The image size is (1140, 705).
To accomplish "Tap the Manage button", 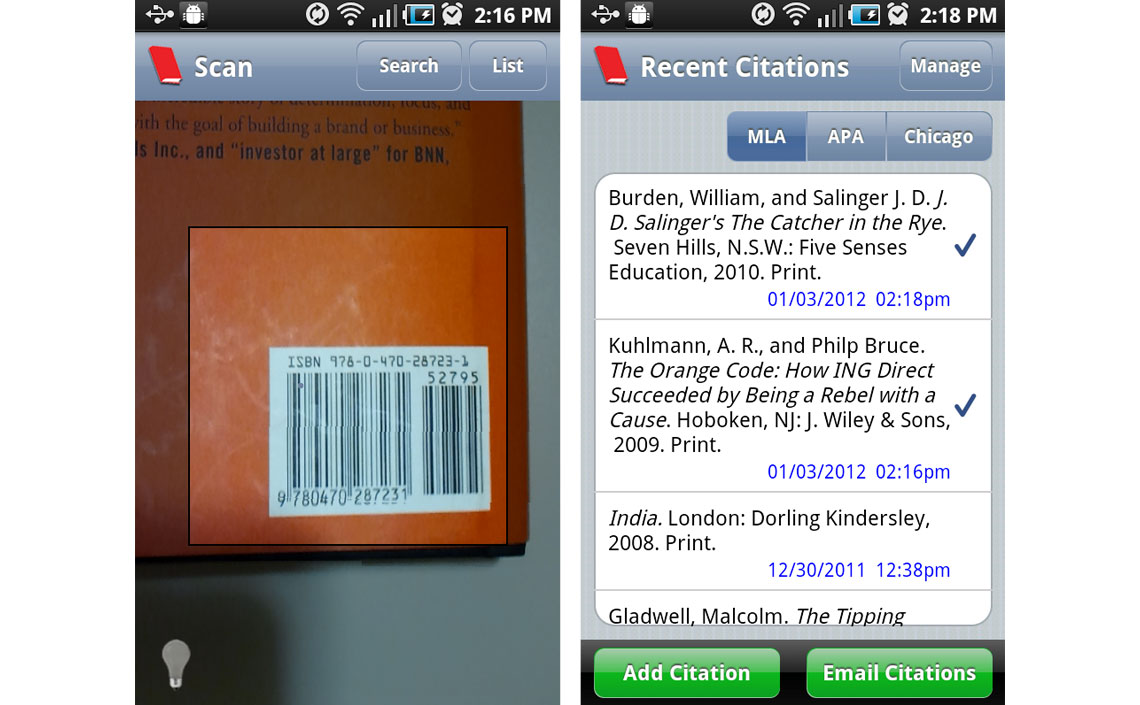I will 945,65.
